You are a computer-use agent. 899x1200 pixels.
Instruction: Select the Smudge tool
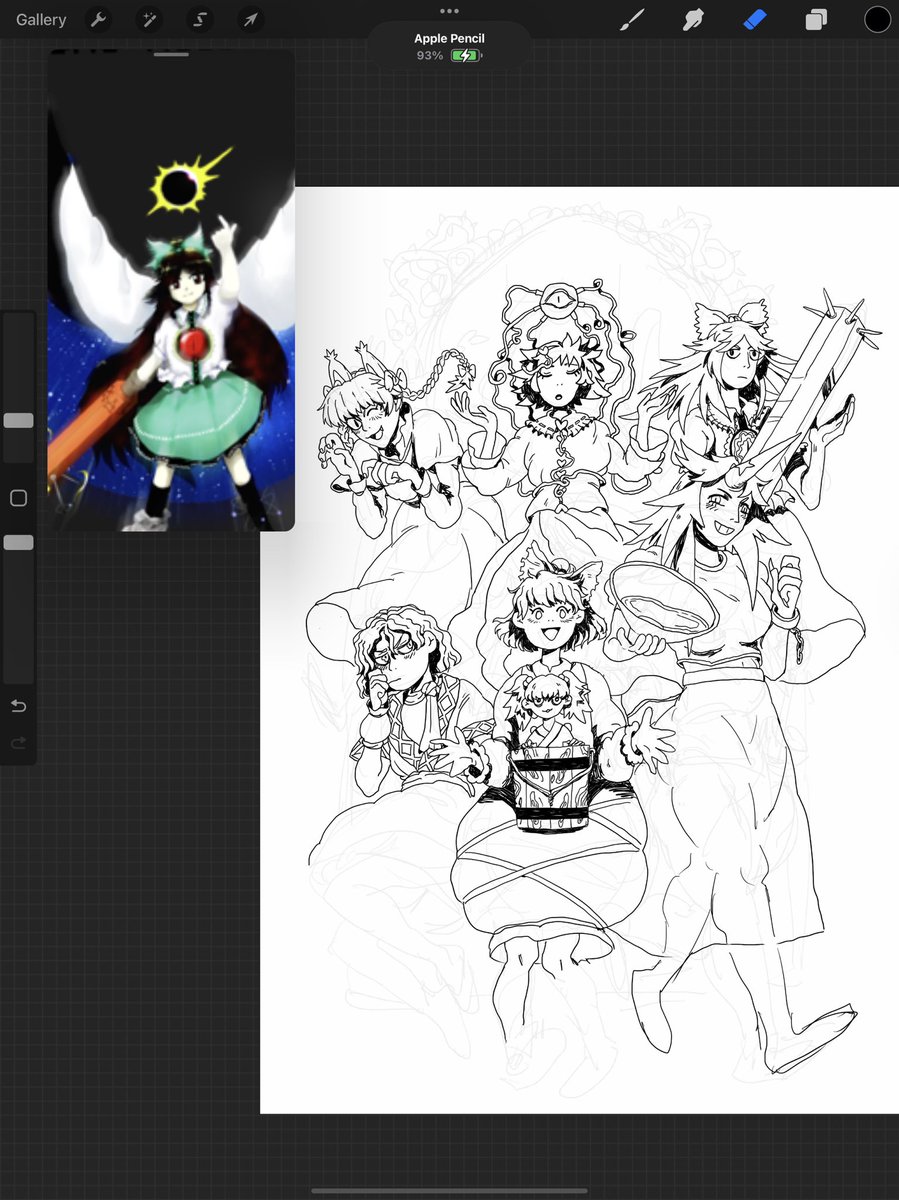[693, 19]
